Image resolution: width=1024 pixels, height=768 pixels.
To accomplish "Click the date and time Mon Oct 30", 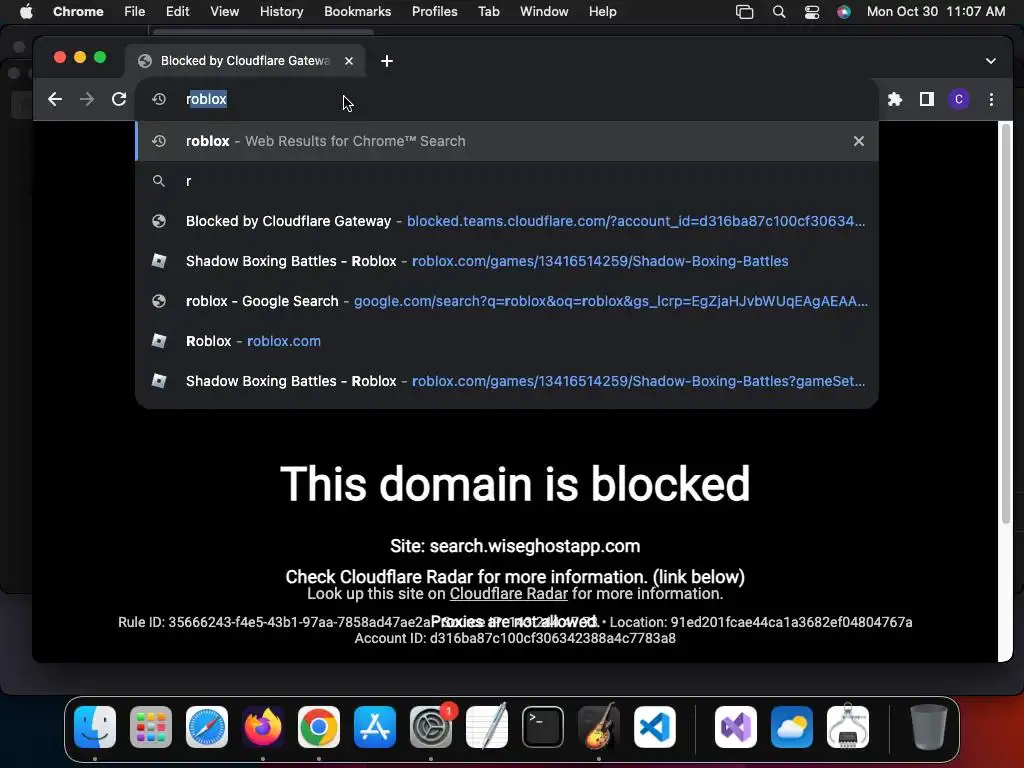I will coord(936,12).
